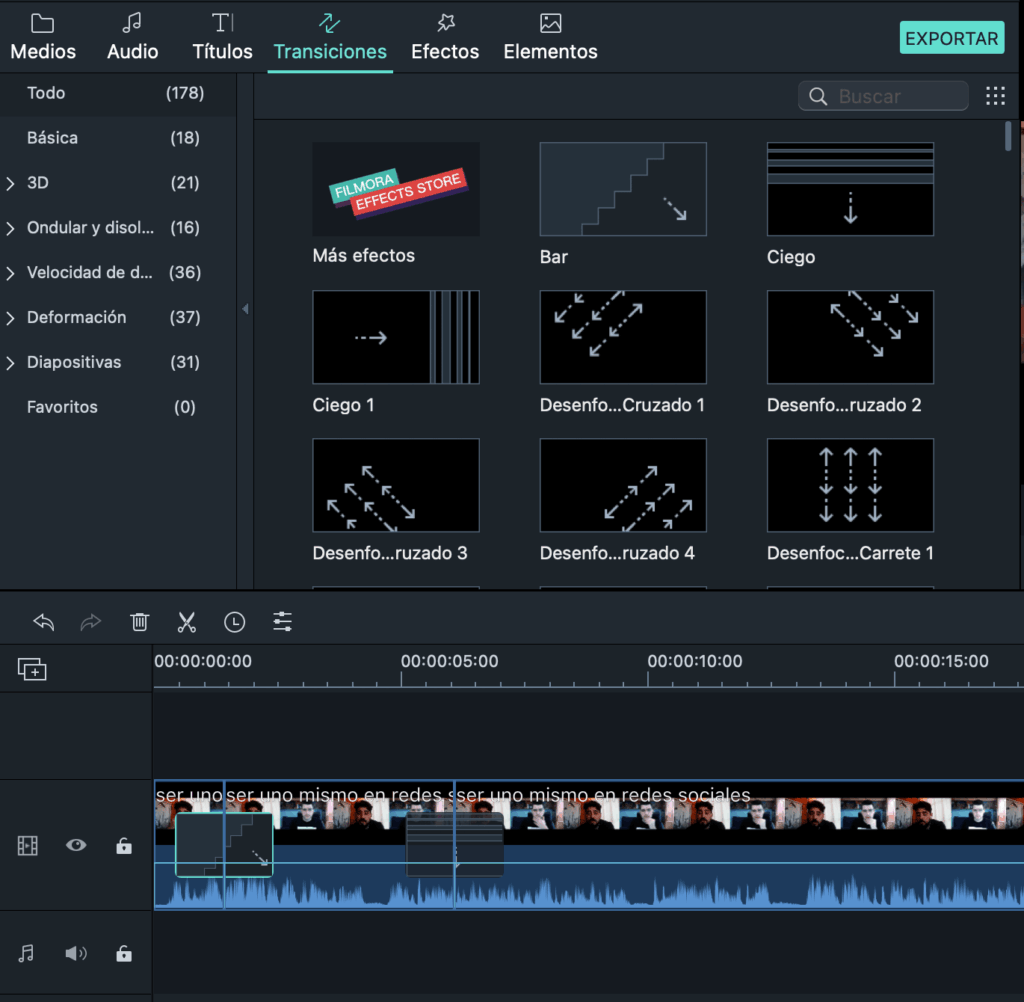
Task: Click the redo arrow in the timeline toolbar
Action: click(x=90, y=621)
